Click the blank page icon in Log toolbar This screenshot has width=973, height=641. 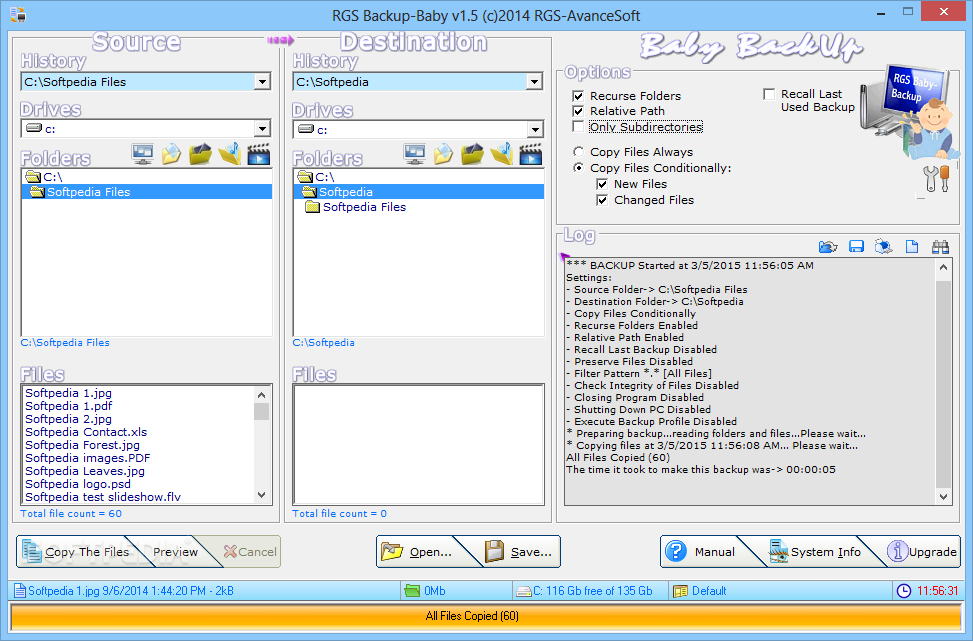coord(912,246)
